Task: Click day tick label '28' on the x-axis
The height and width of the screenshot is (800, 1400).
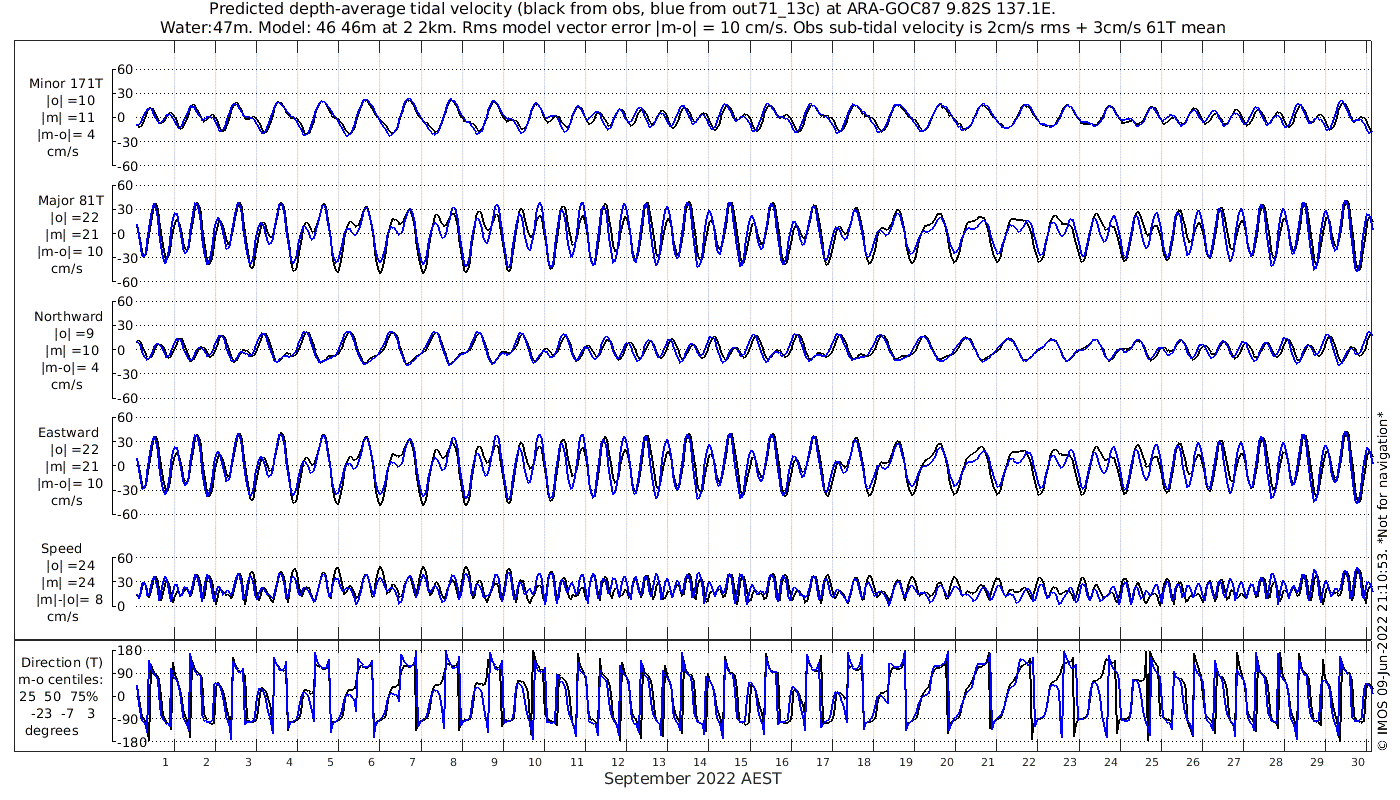Action: 1275,762
